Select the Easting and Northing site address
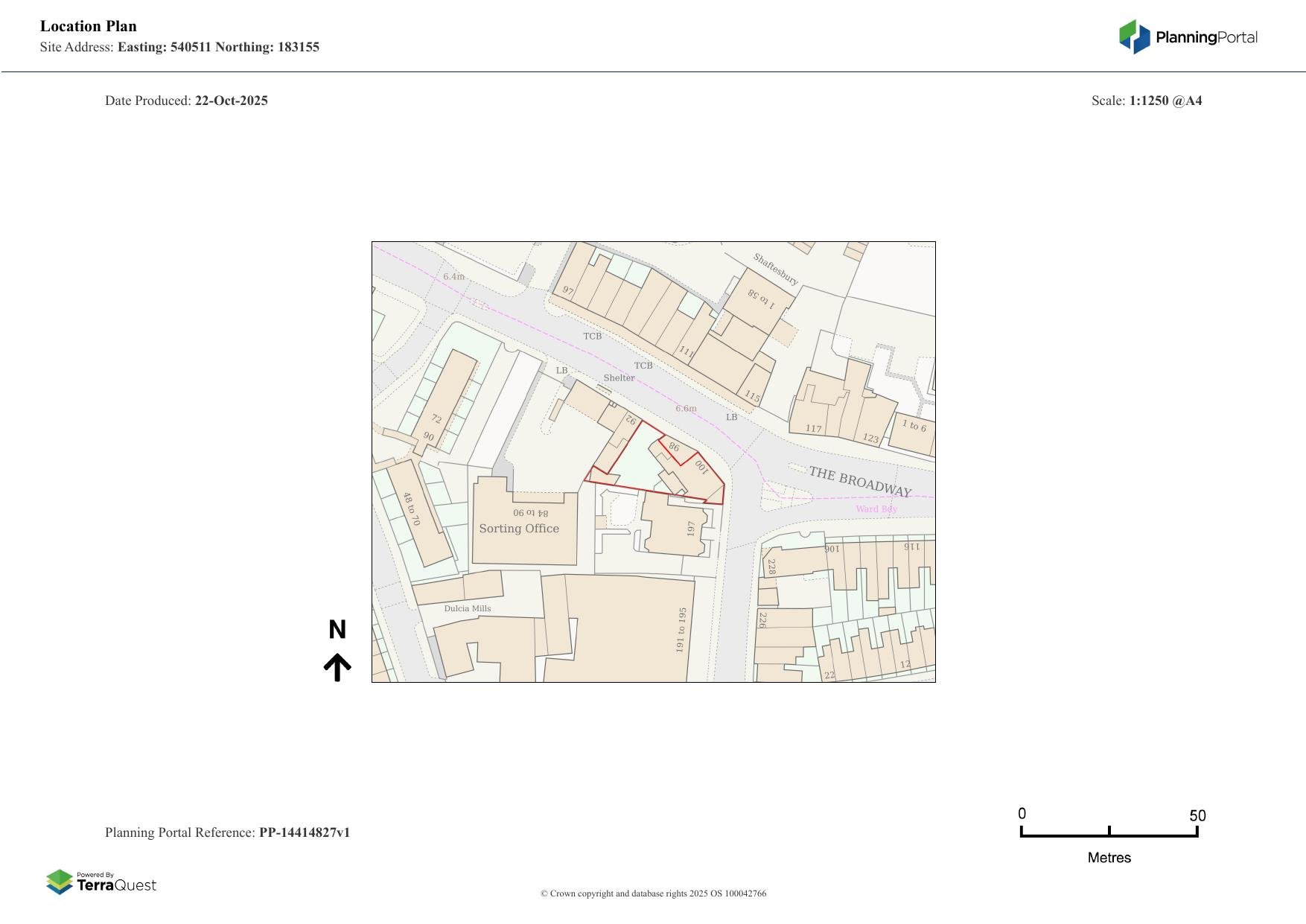This screenshot has height=924, width=1306. click(218, 47)
